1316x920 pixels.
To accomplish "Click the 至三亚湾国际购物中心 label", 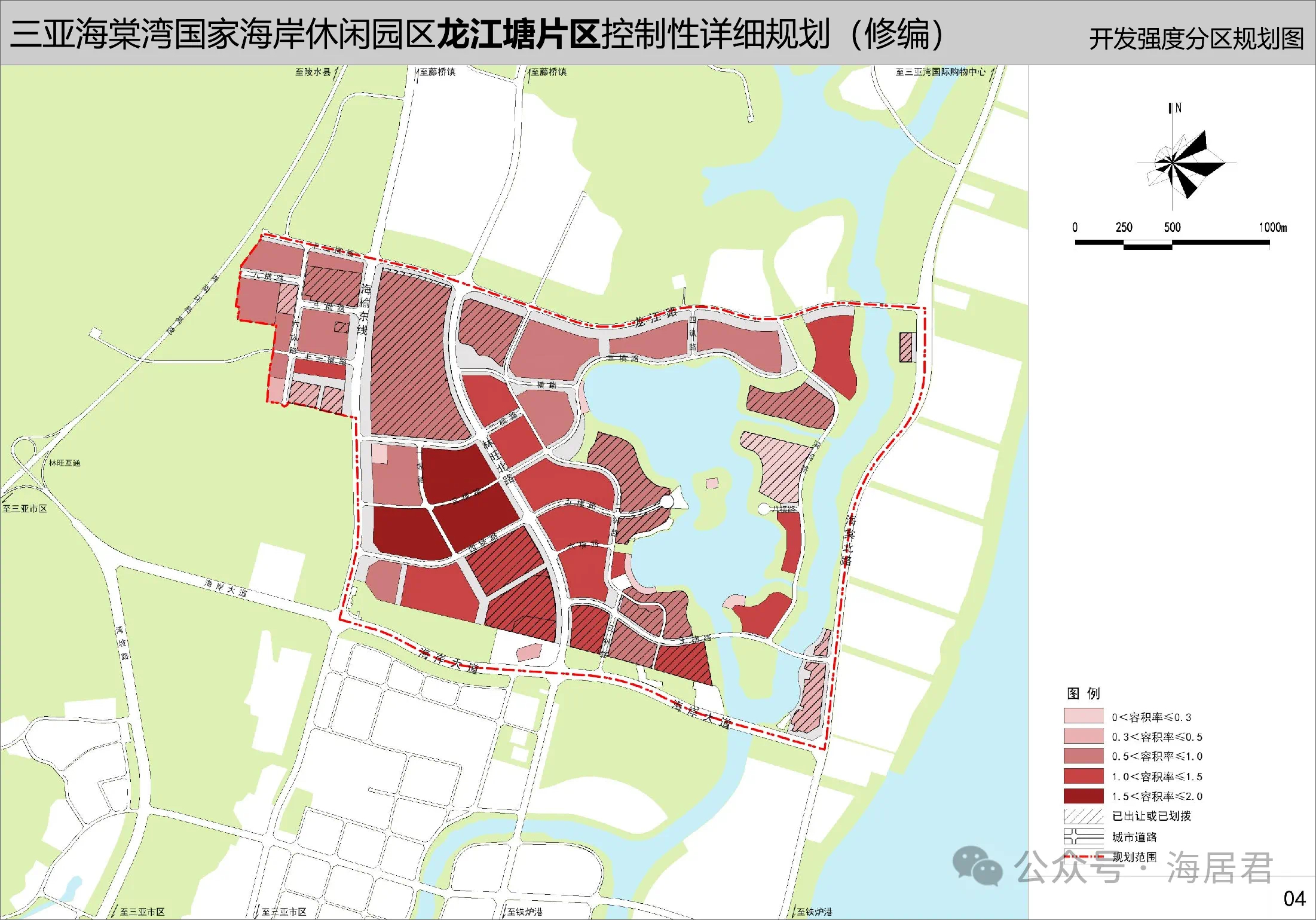I will click(x=941, y=72).
